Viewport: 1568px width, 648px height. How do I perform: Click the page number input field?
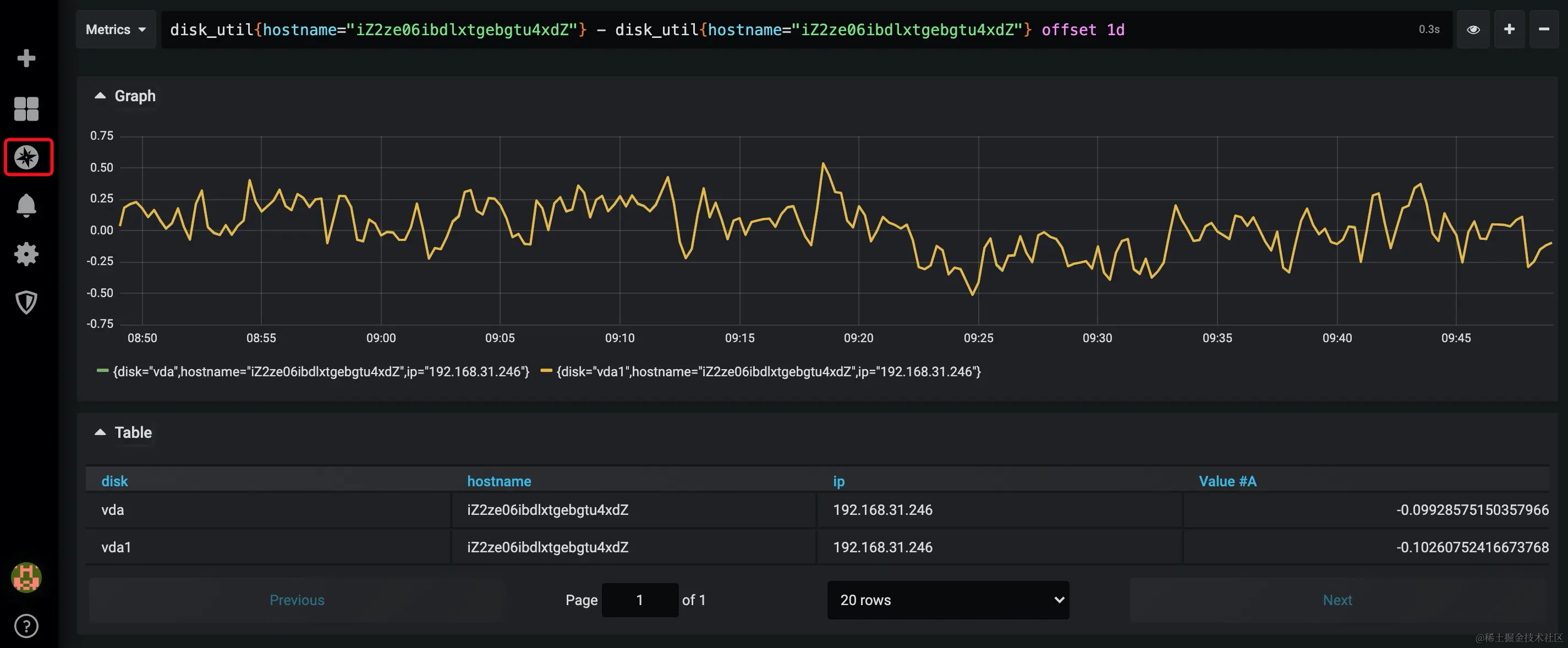[x=639, y=600]
